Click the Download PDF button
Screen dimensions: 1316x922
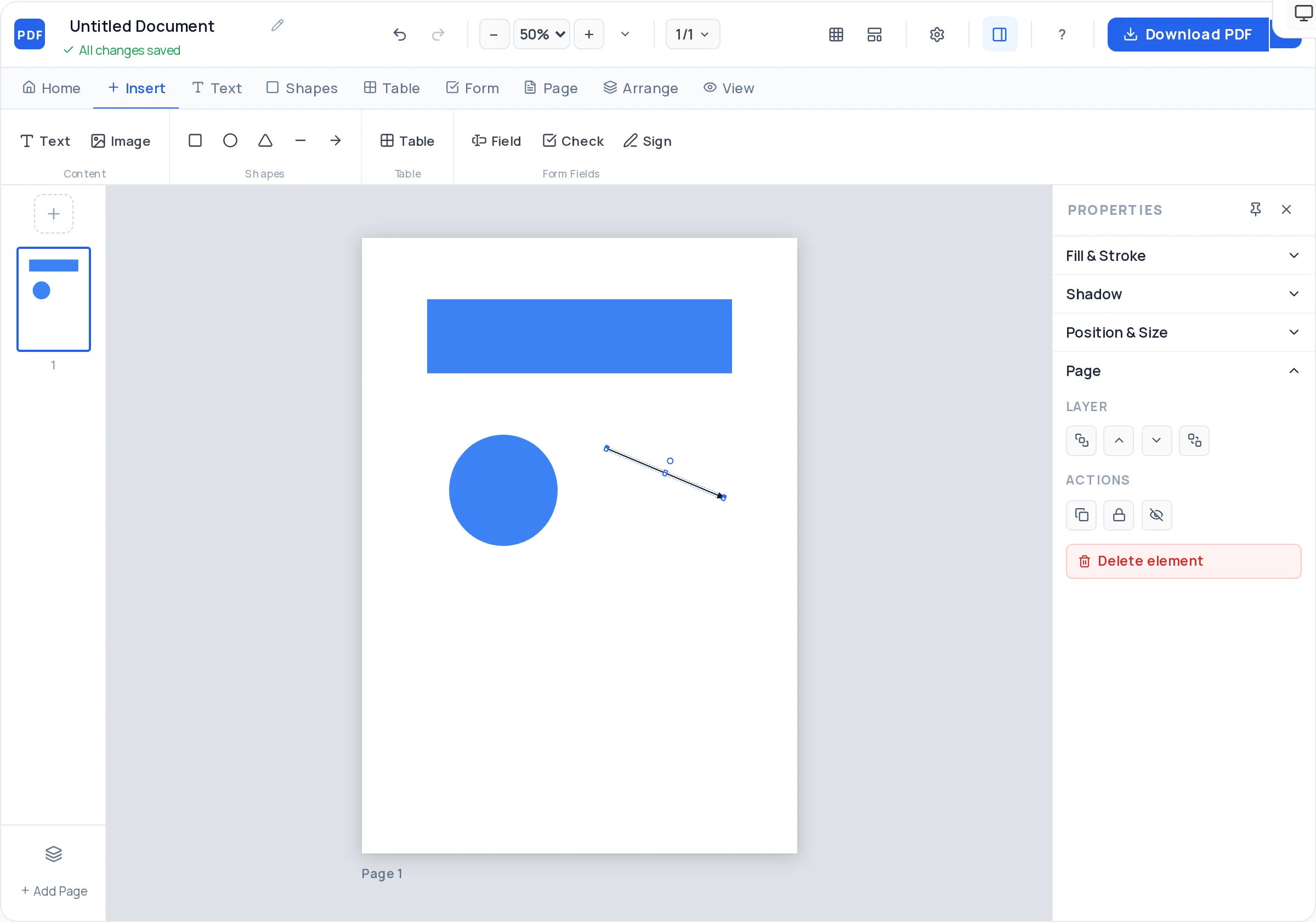tap(1188, 35)
